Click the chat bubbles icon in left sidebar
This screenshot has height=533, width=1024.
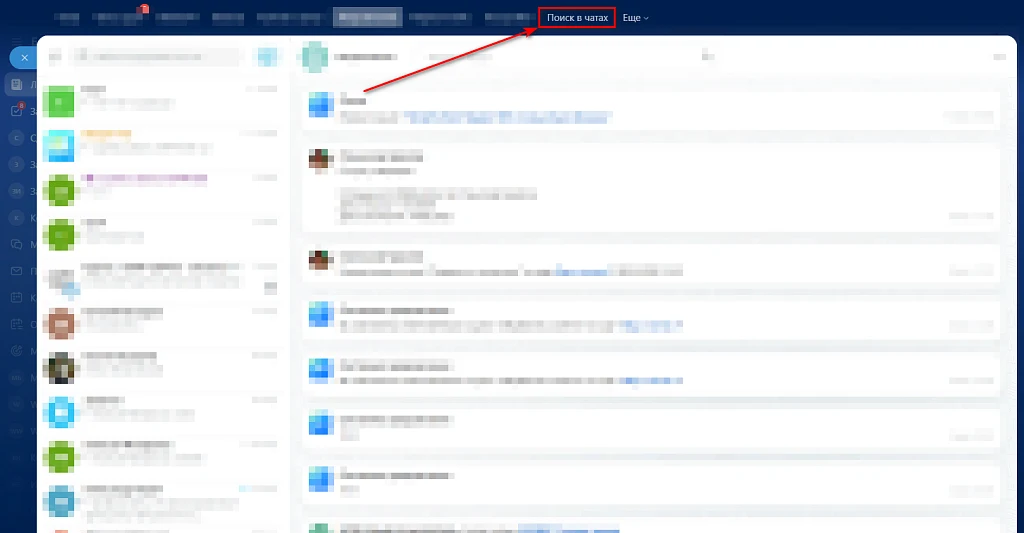pyautogui.click(x=16, y=244)
